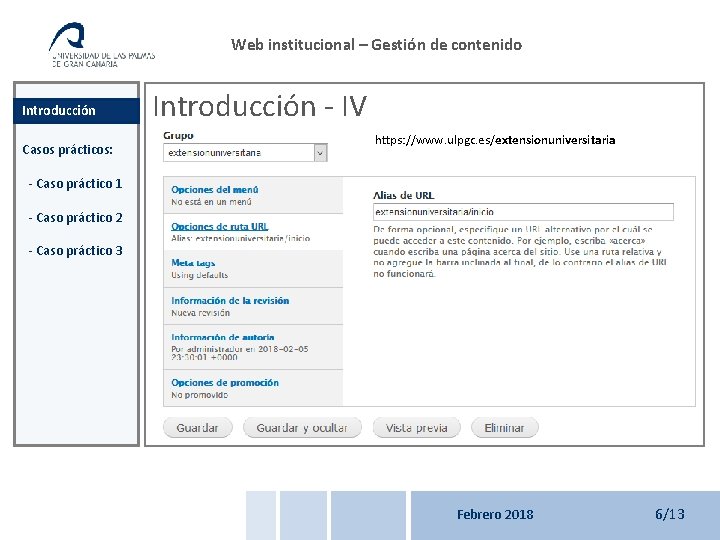Open Caso práctico 1 in sidebar
Image resolution: width=720 pixels, height=540 pixels.
(75, 184)
